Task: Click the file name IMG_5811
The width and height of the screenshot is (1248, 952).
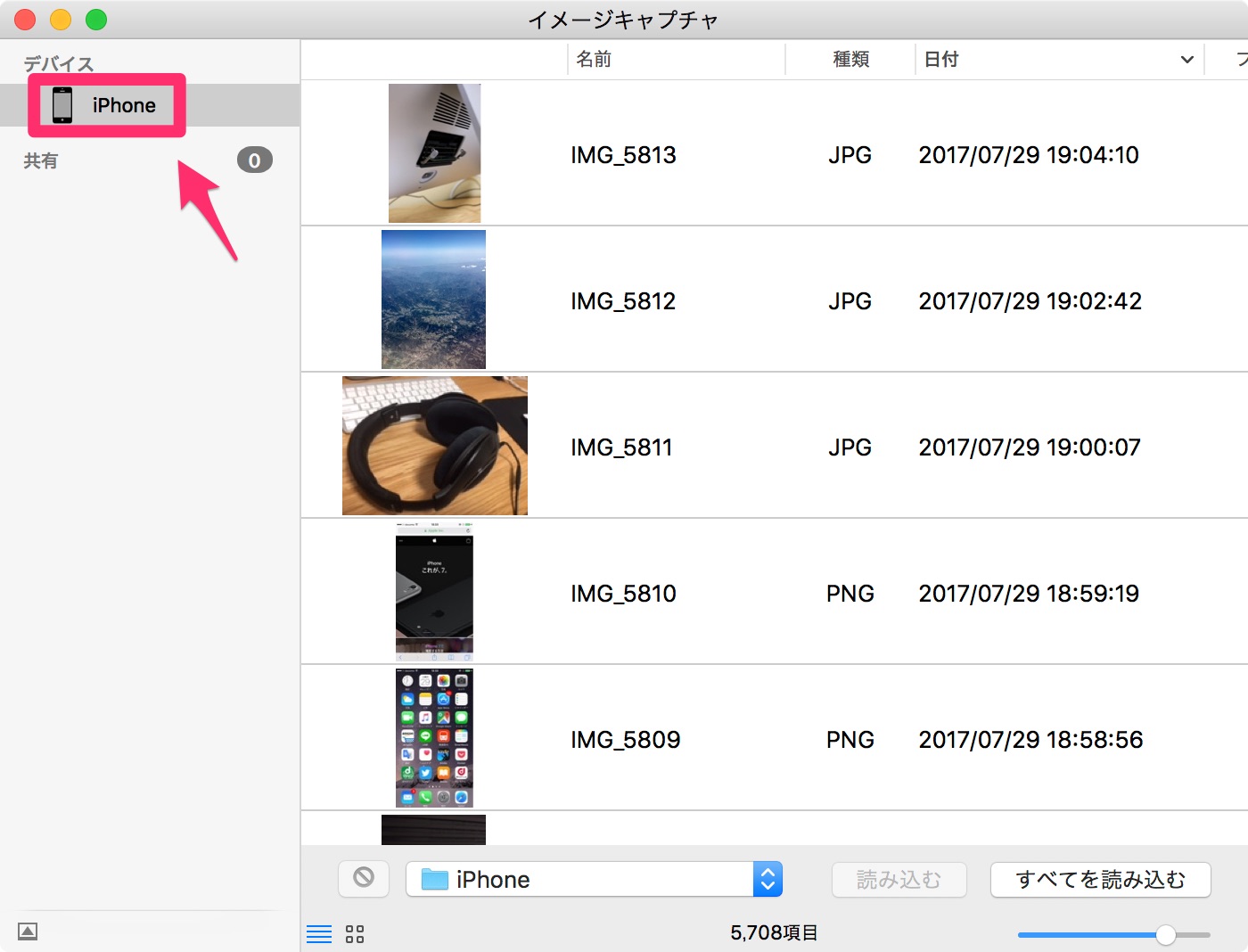Action: 621,447
